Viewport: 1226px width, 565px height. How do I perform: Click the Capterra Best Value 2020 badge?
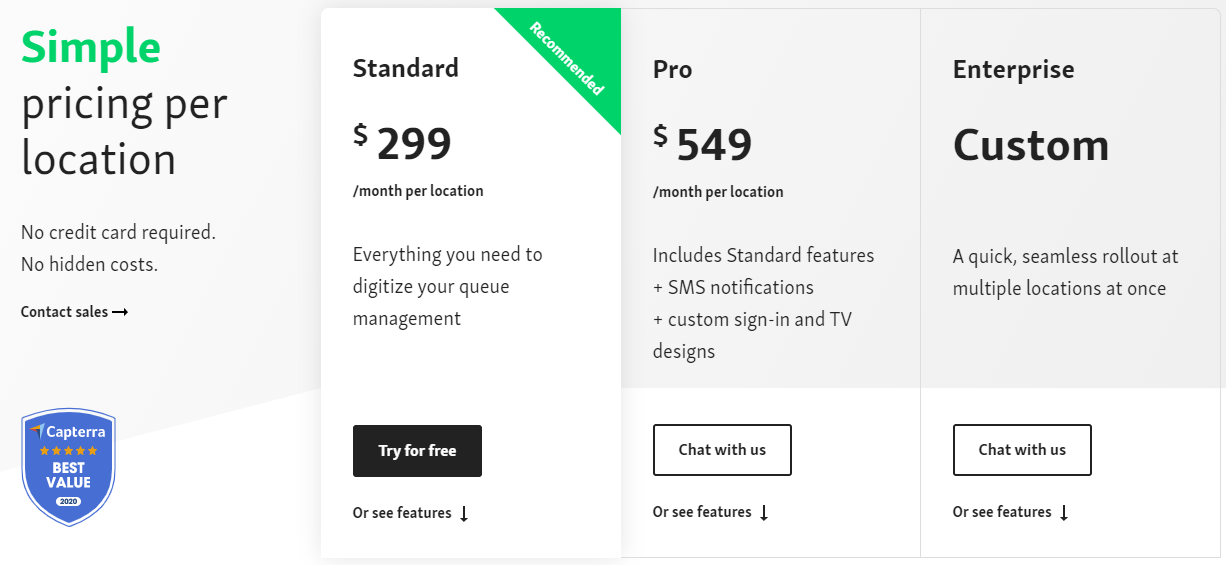click(69, 468)
